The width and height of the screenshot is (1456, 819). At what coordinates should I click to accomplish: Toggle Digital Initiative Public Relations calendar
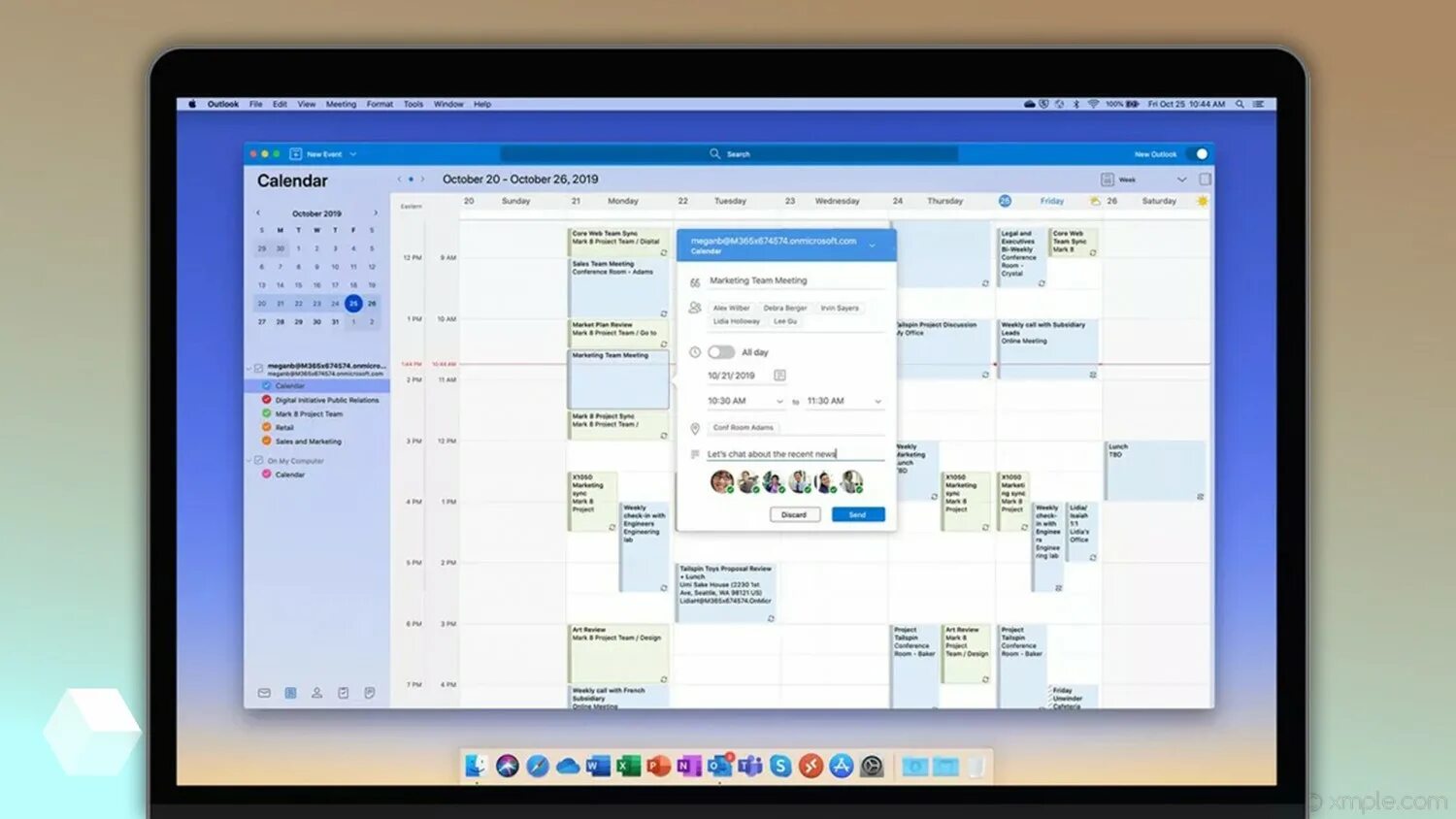click(267, 400)
